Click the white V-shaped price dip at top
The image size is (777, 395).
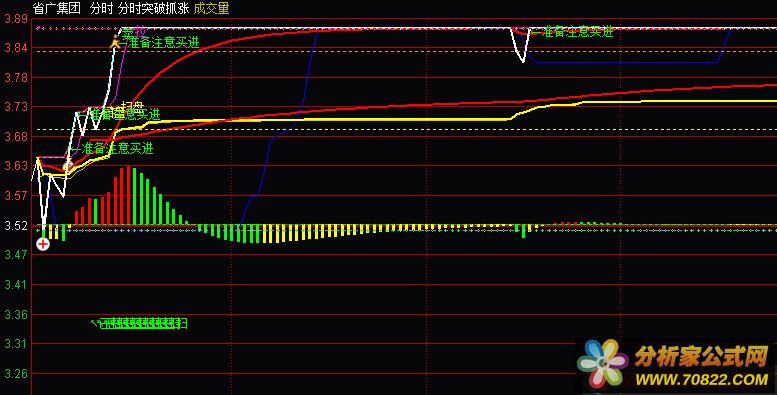[x=521, y=45]
